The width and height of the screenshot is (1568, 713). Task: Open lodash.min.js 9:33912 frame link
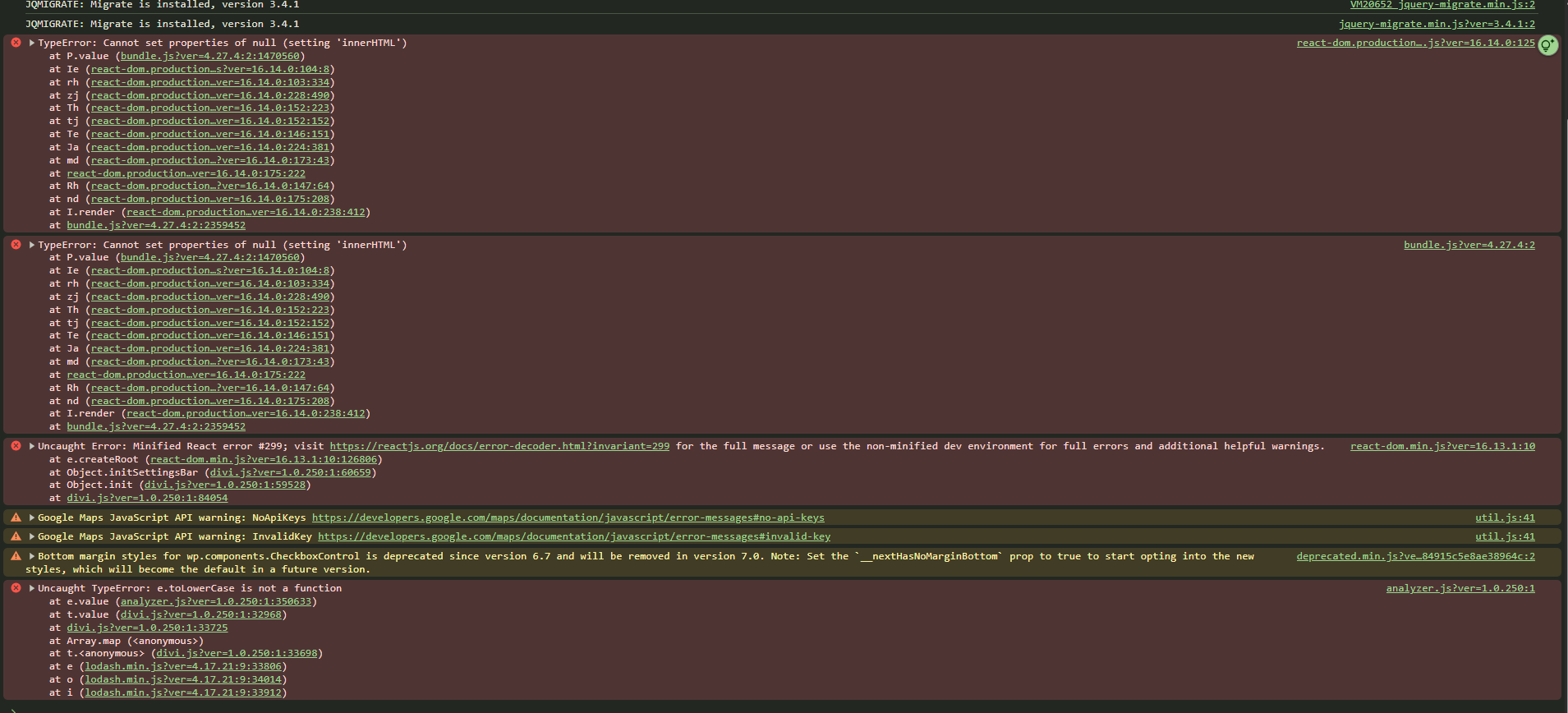(183, 692)
